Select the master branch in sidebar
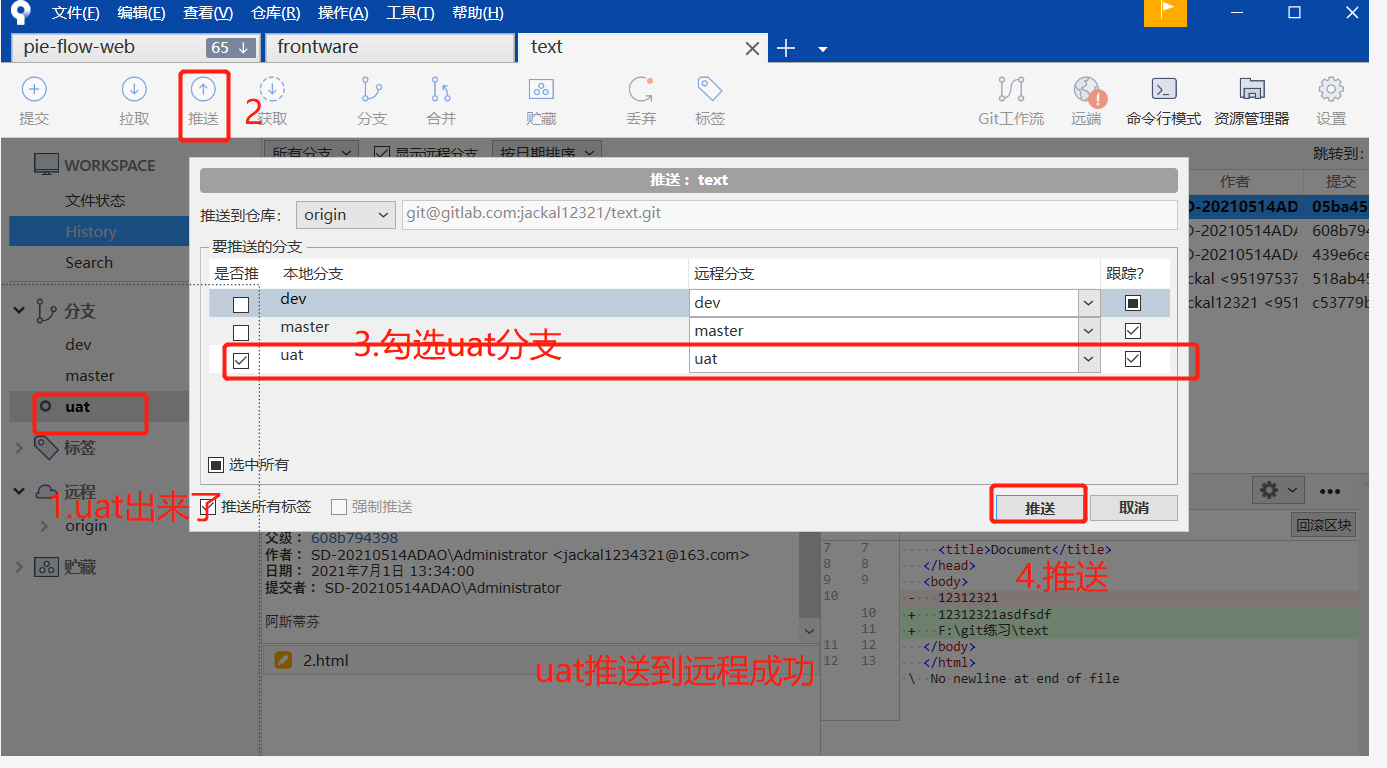The width and height of the screenshot is (1387, 768). tap(90, 375)
